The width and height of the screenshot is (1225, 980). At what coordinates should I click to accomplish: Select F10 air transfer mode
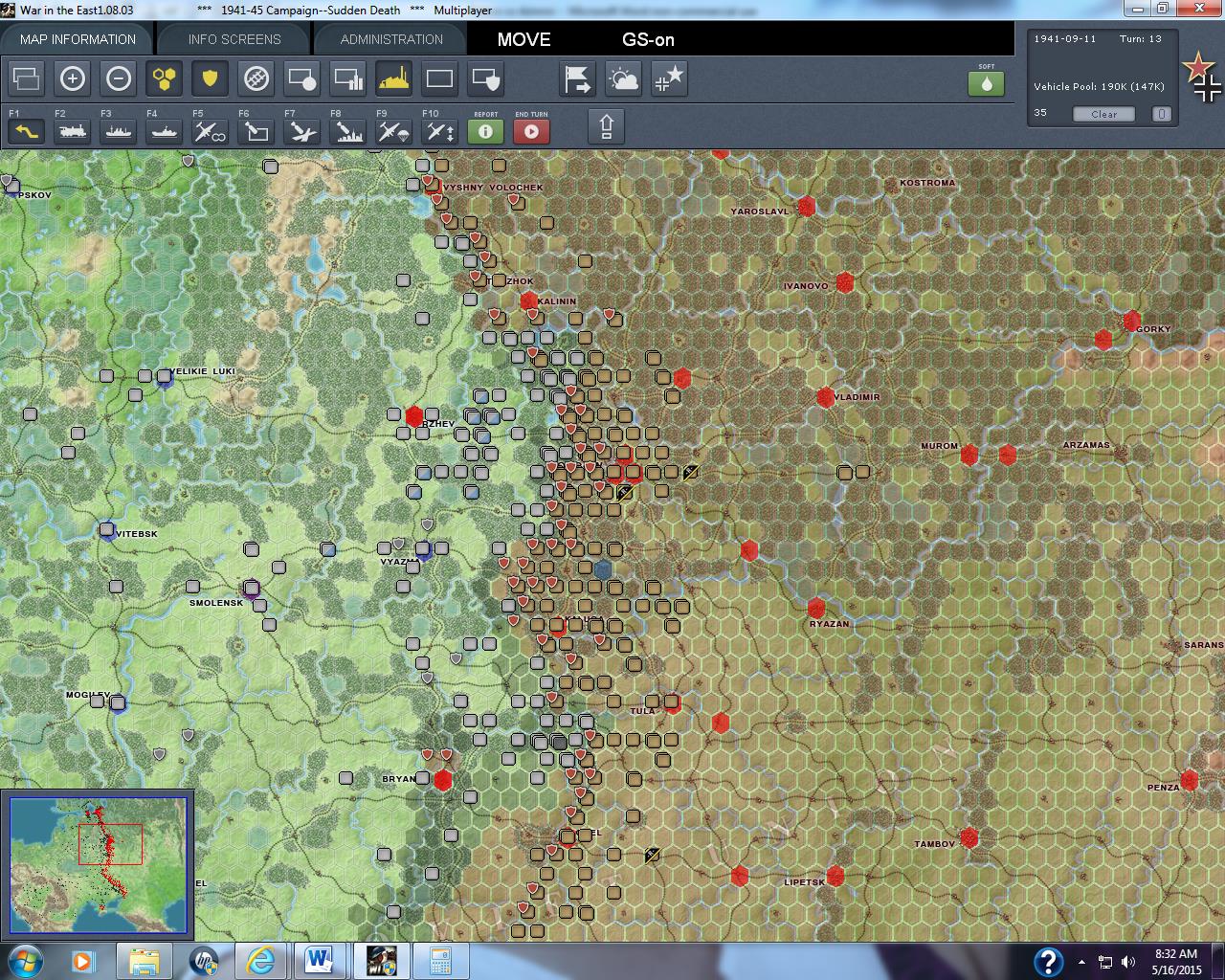pos(440,131)
